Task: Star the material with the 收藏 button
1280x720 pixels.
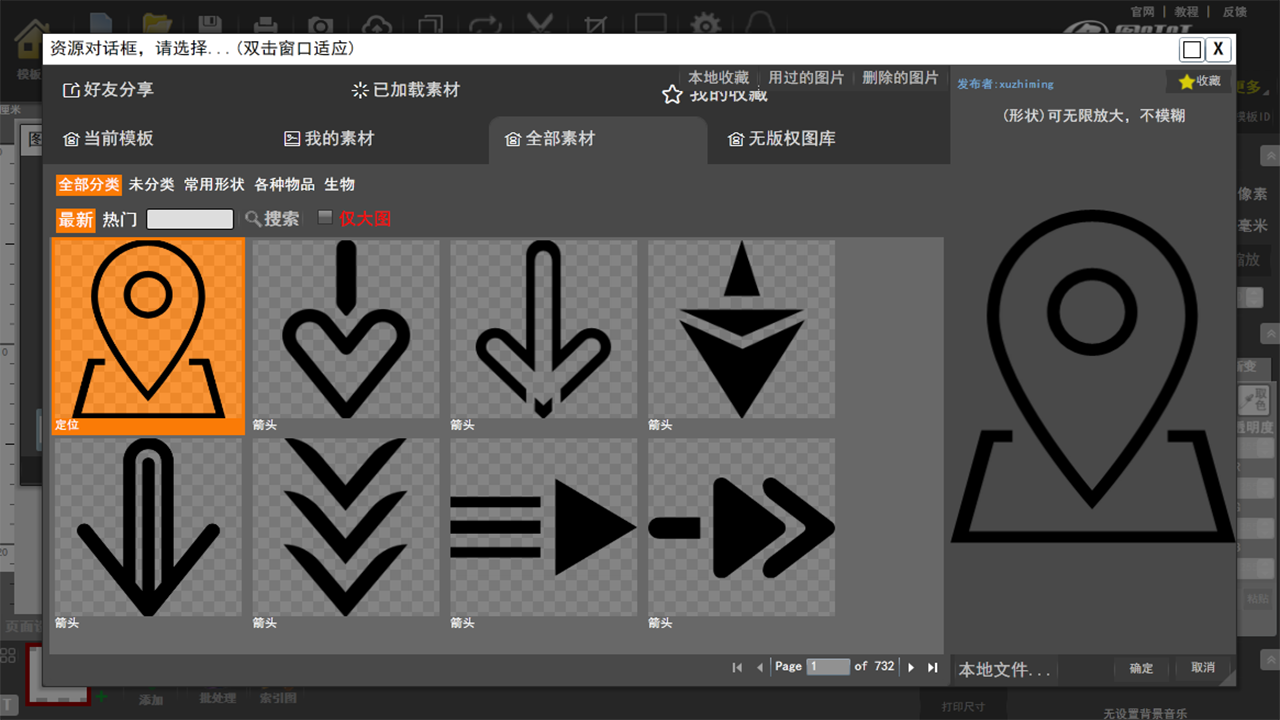Action: [x=1198, y=82]
